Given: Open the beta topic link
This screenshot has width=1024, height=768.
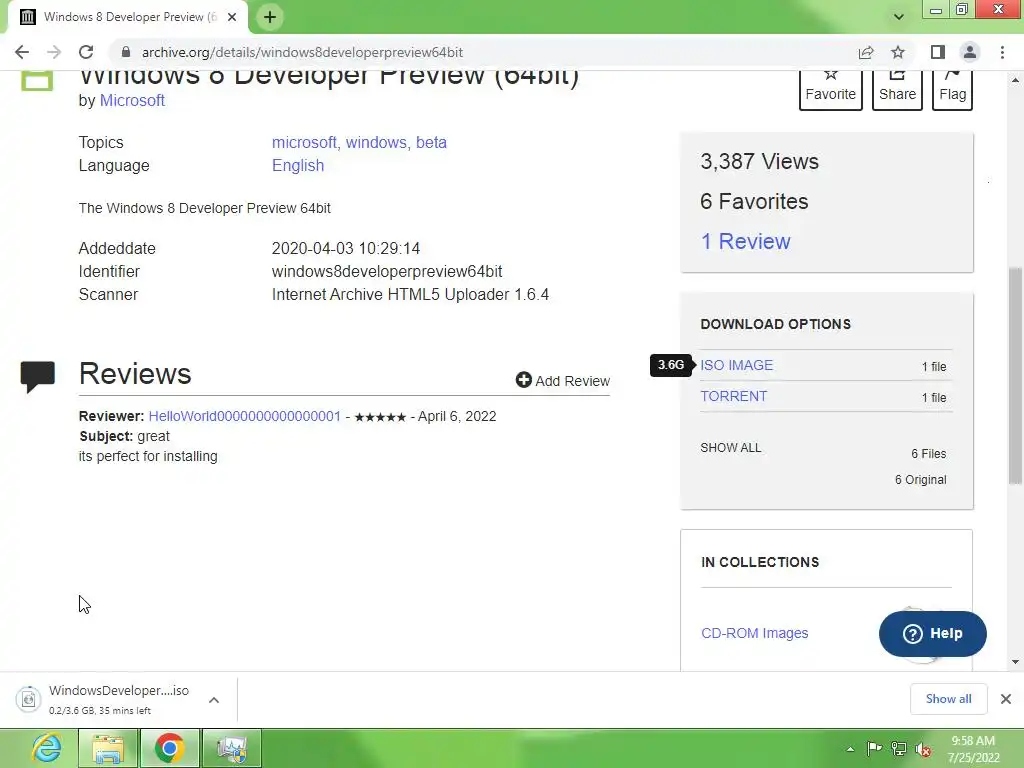Looking at the screenshot, I should click(x=431, y=142).
